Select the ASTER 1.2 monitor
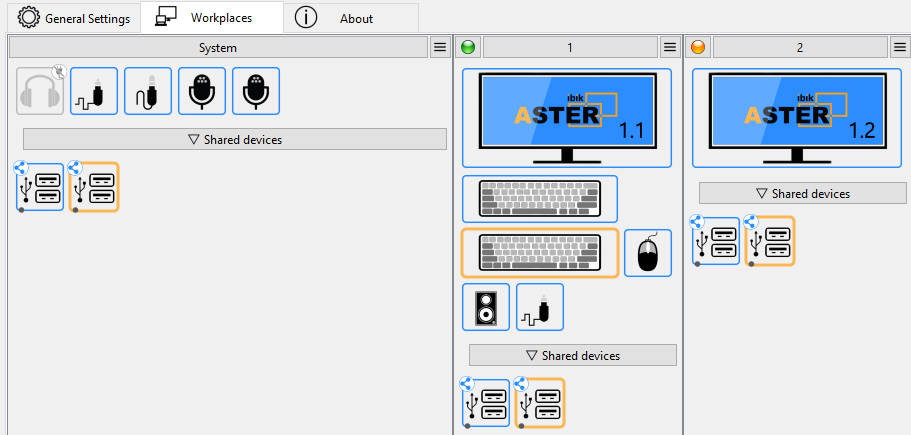Viewport: 911px width, 435px height. (797, 118)
